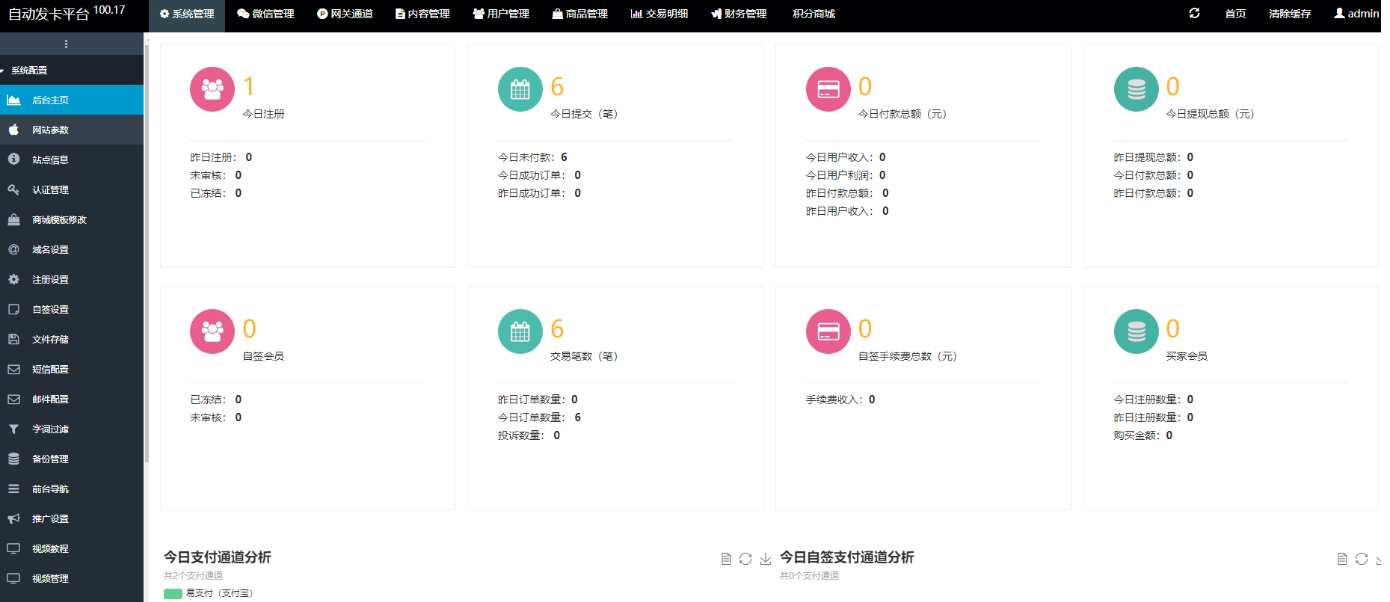Viewport: 1390px width, 602px height.
Task: Click the envelope icon beside 邮件配置
Action: [x=14, y=400]
